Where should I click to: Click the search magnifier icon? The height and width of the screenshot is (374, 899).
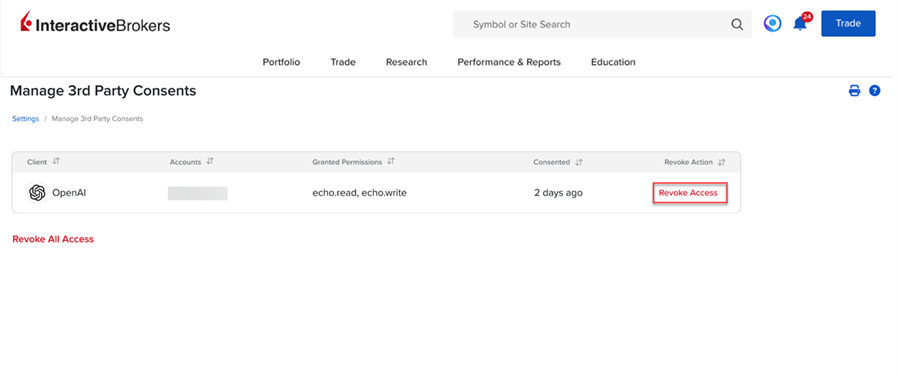click(737, 25)
